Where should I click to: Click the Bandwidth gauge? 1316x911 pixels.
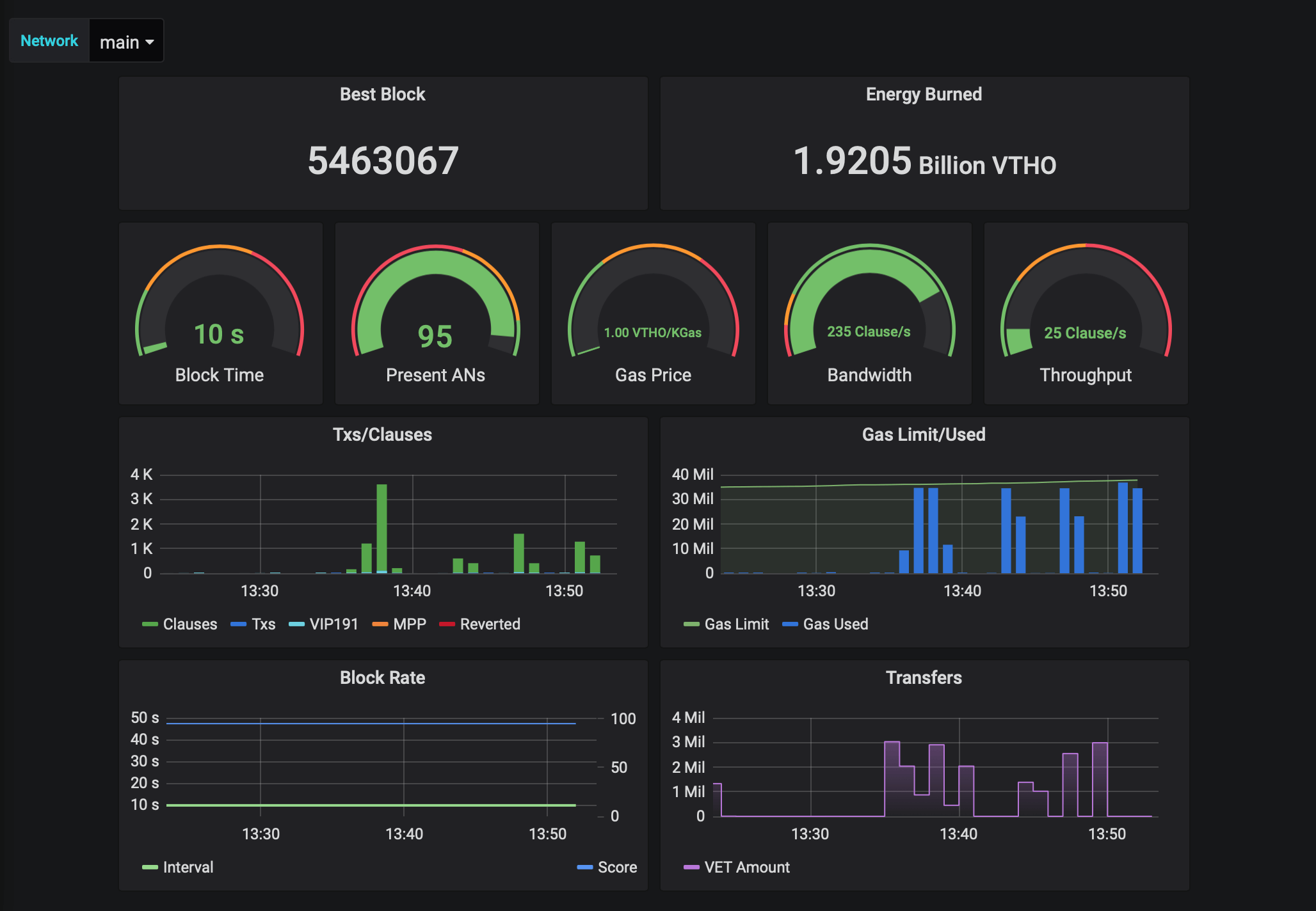click(869, 307)
